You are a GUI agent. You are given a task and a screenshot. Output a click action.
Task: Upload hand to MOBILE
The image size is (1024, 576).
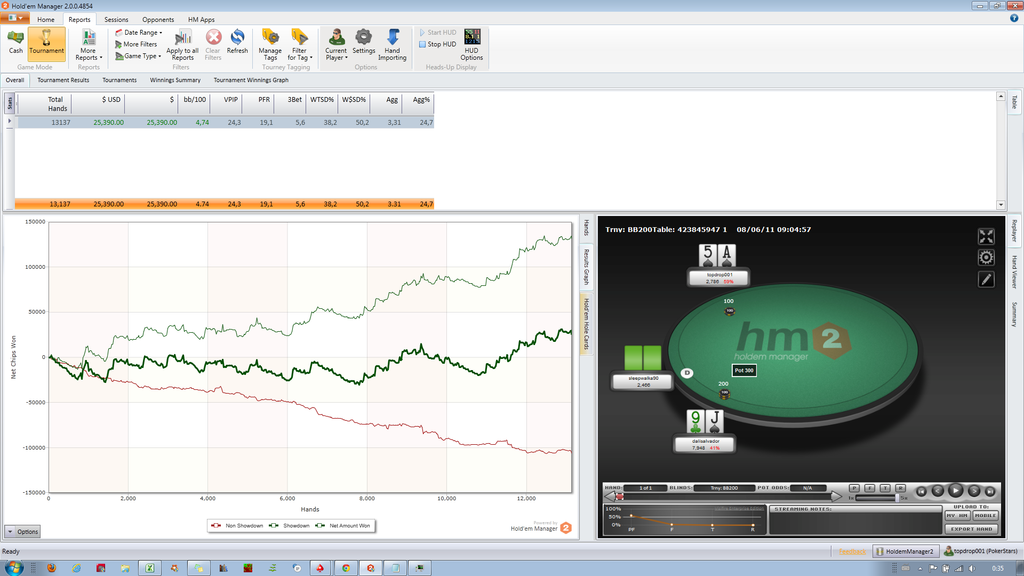click(985, 516)
